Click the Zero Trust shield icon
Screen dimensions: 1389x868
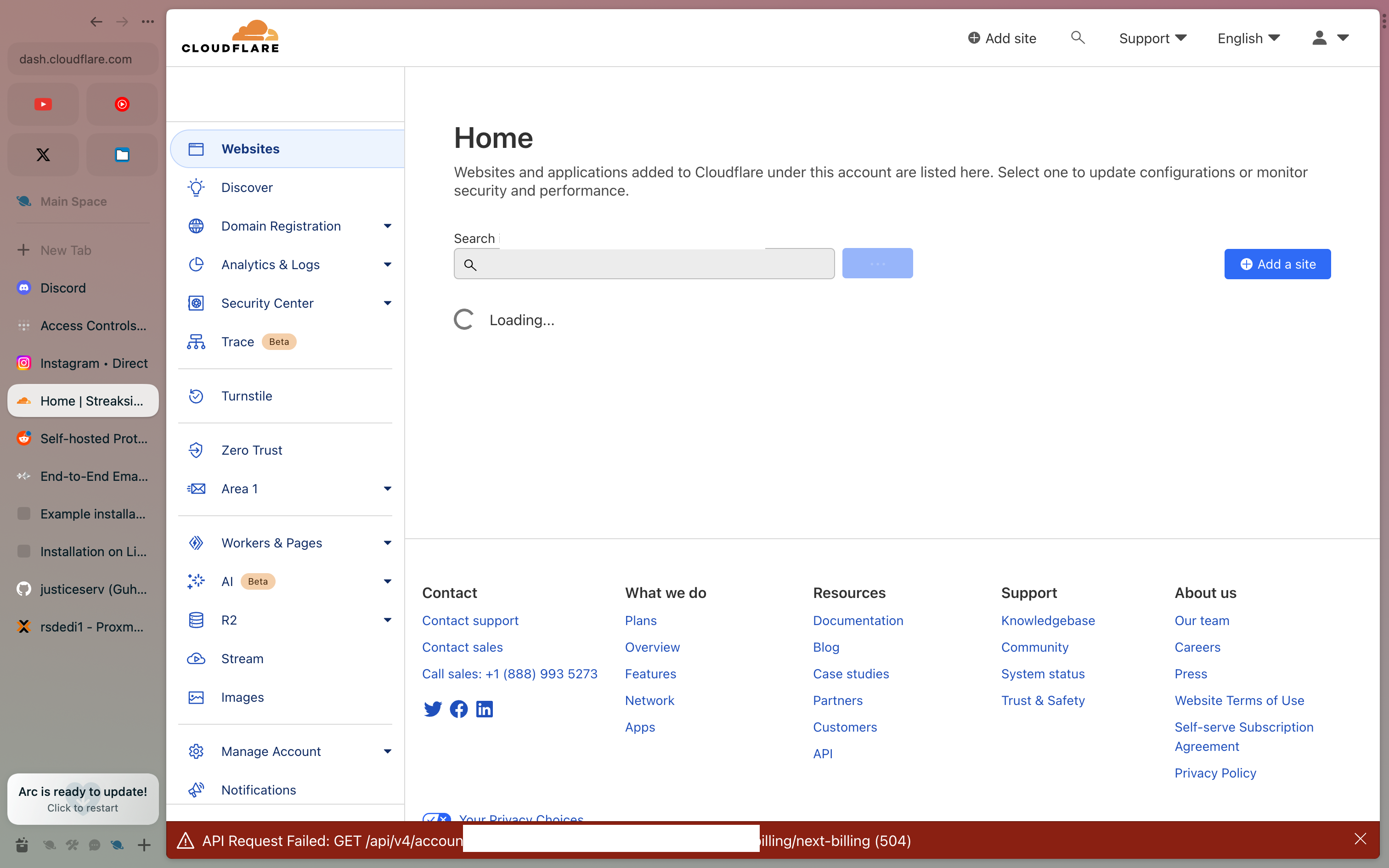(196, 450)
